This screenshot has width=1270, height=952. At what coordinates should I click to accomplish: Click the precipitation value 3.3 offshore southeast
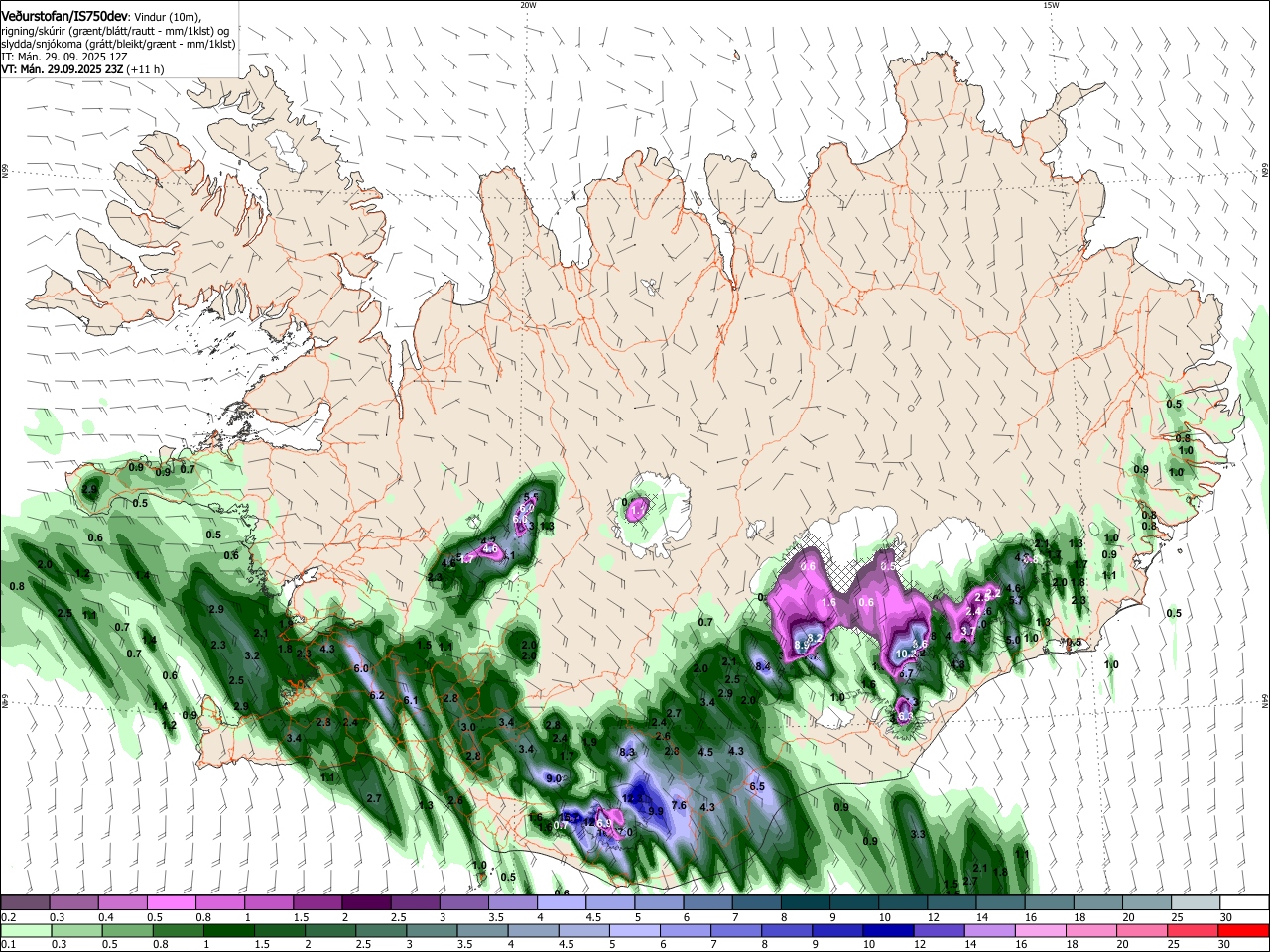[x=918, y=834]
